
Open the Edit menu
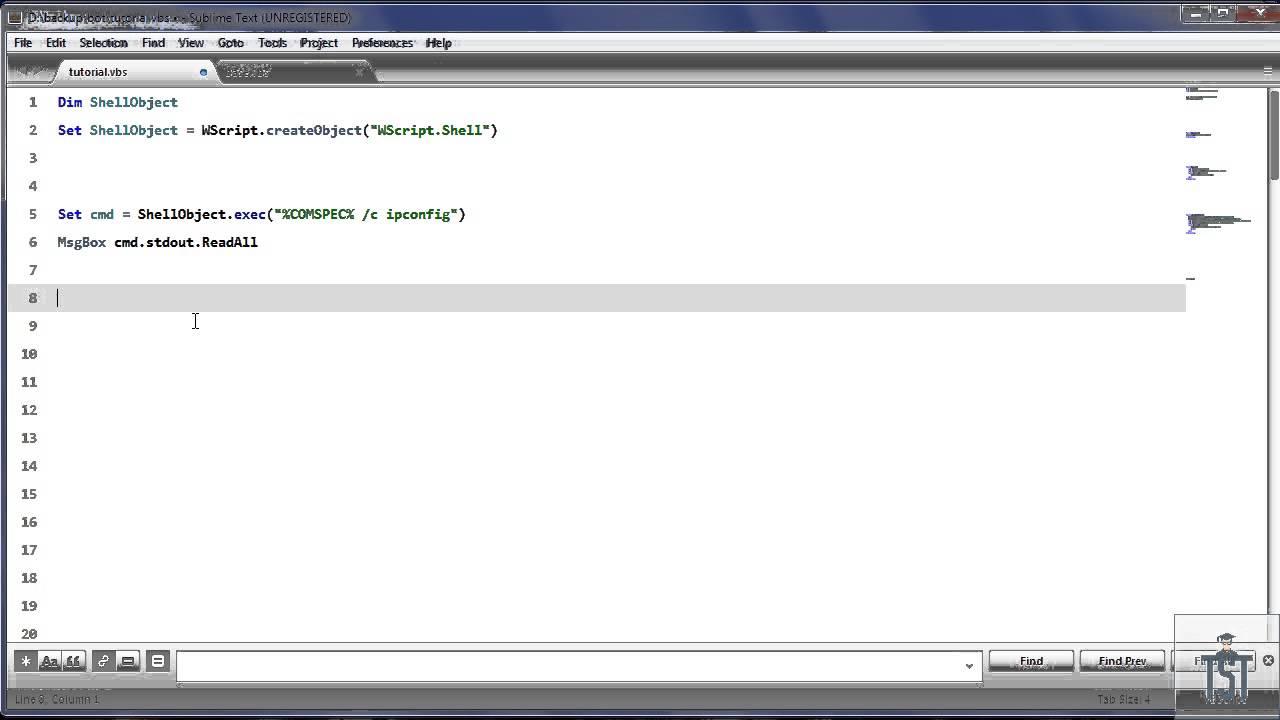(x=56, y=43)
